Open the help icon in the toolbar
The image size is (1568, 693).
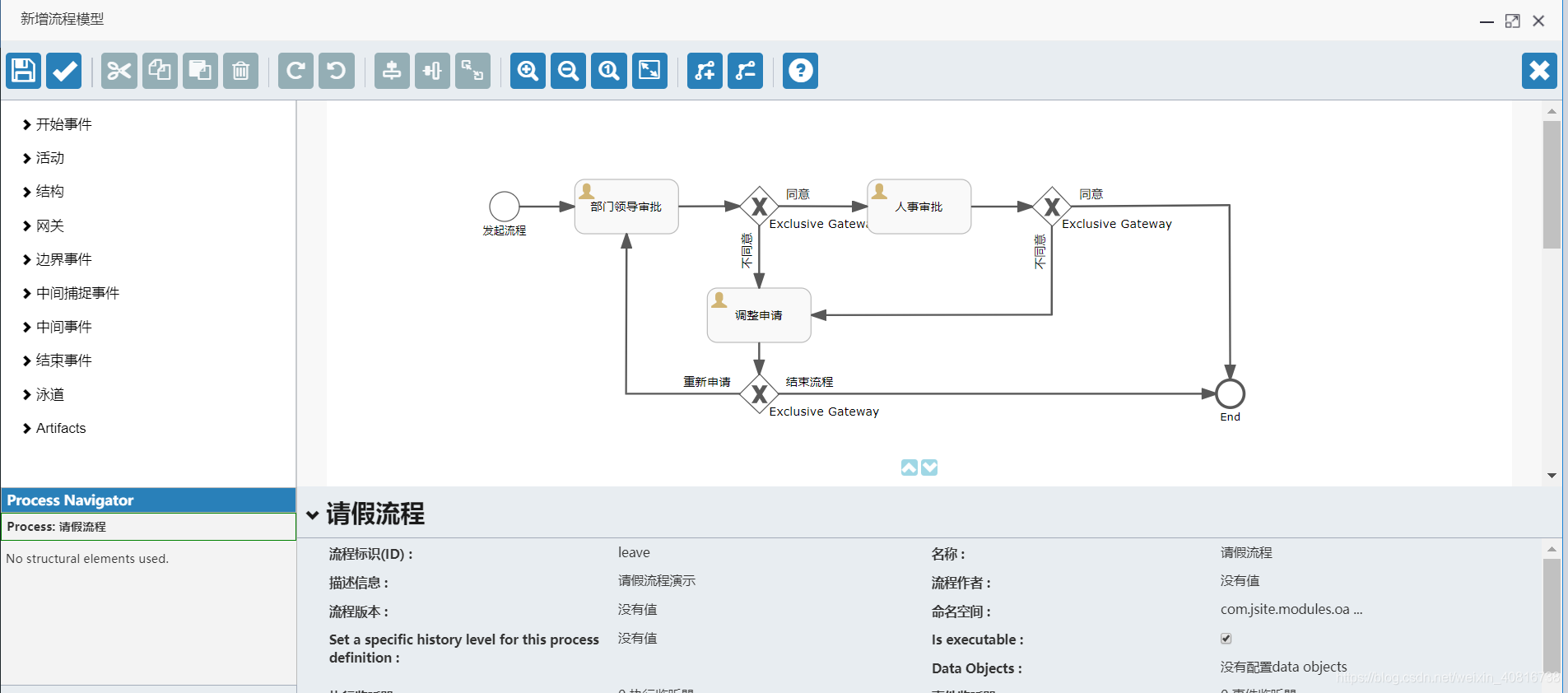(800, 71)
